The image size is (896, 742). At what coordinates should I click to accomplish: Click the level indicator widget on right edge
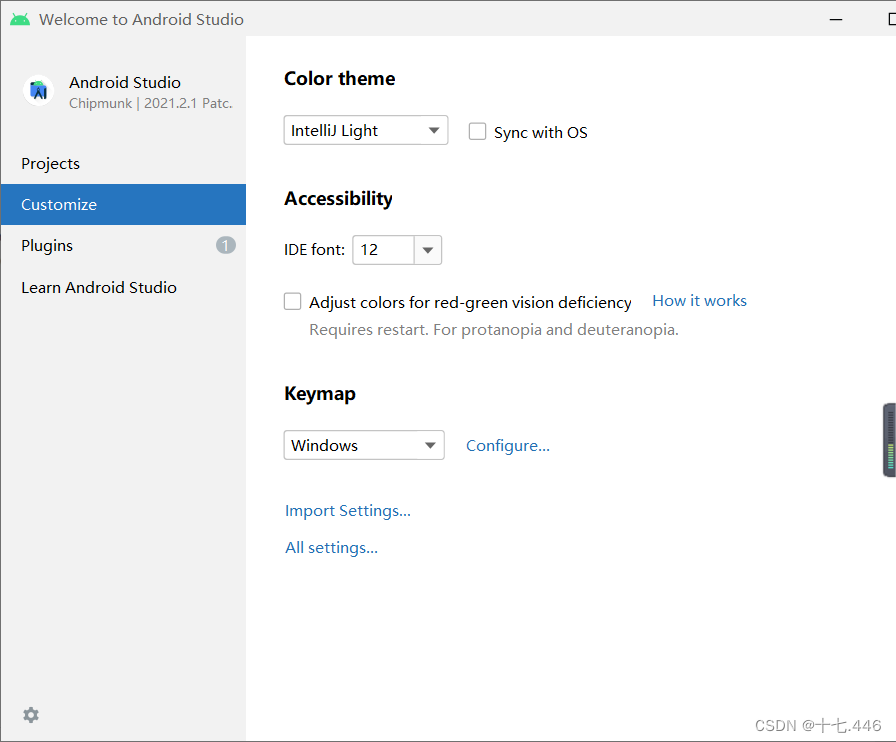tap(889, 440)
